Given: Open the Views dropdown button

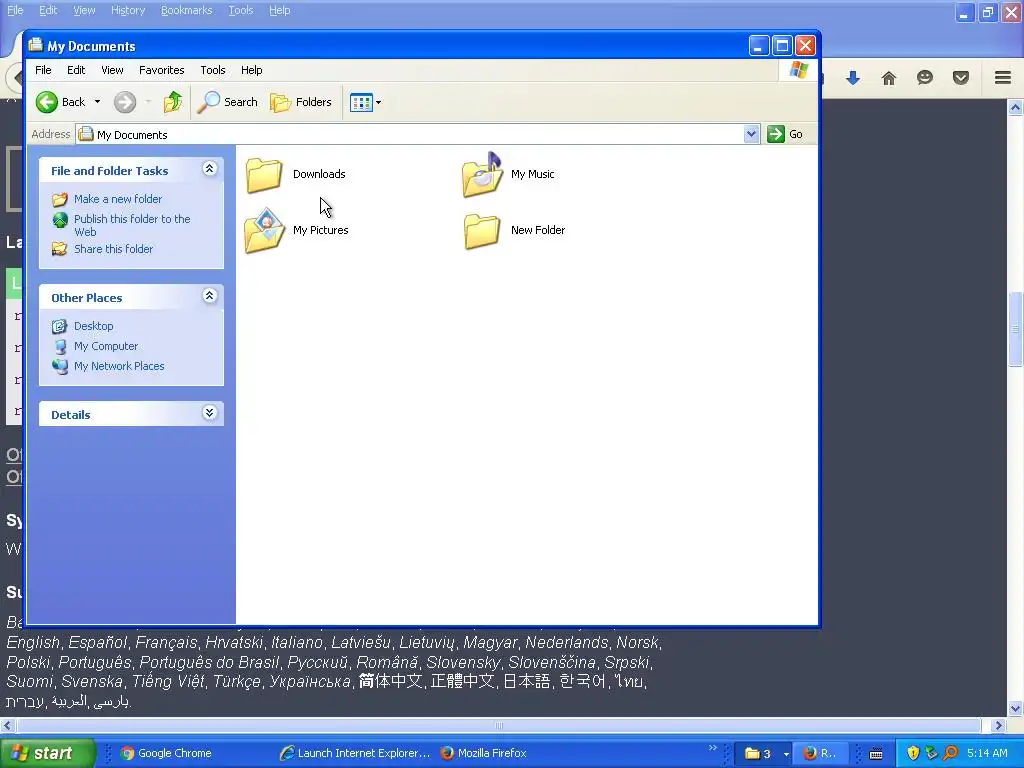Looking at the screenshot, I should pos(365,102).
